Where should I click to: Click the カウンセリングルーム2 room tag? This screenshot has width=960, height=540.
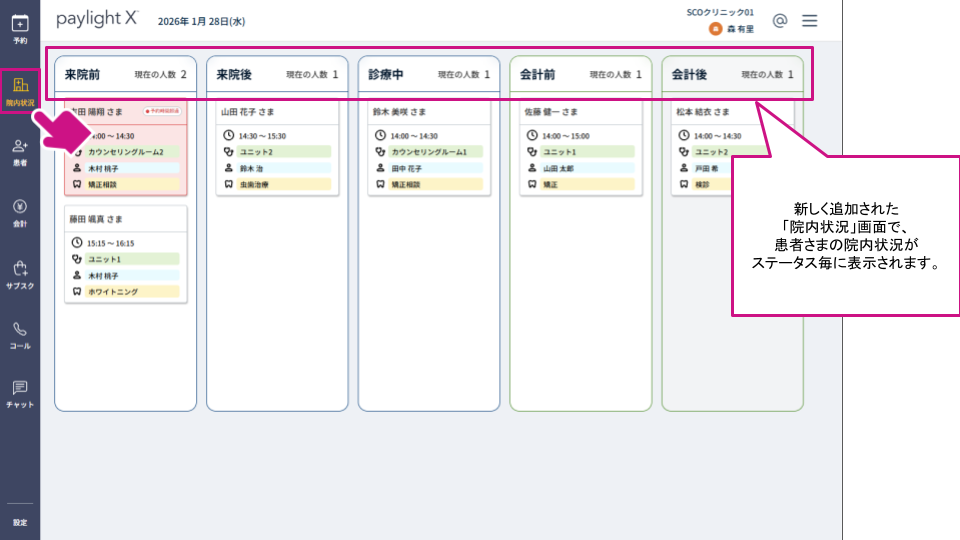132,151
